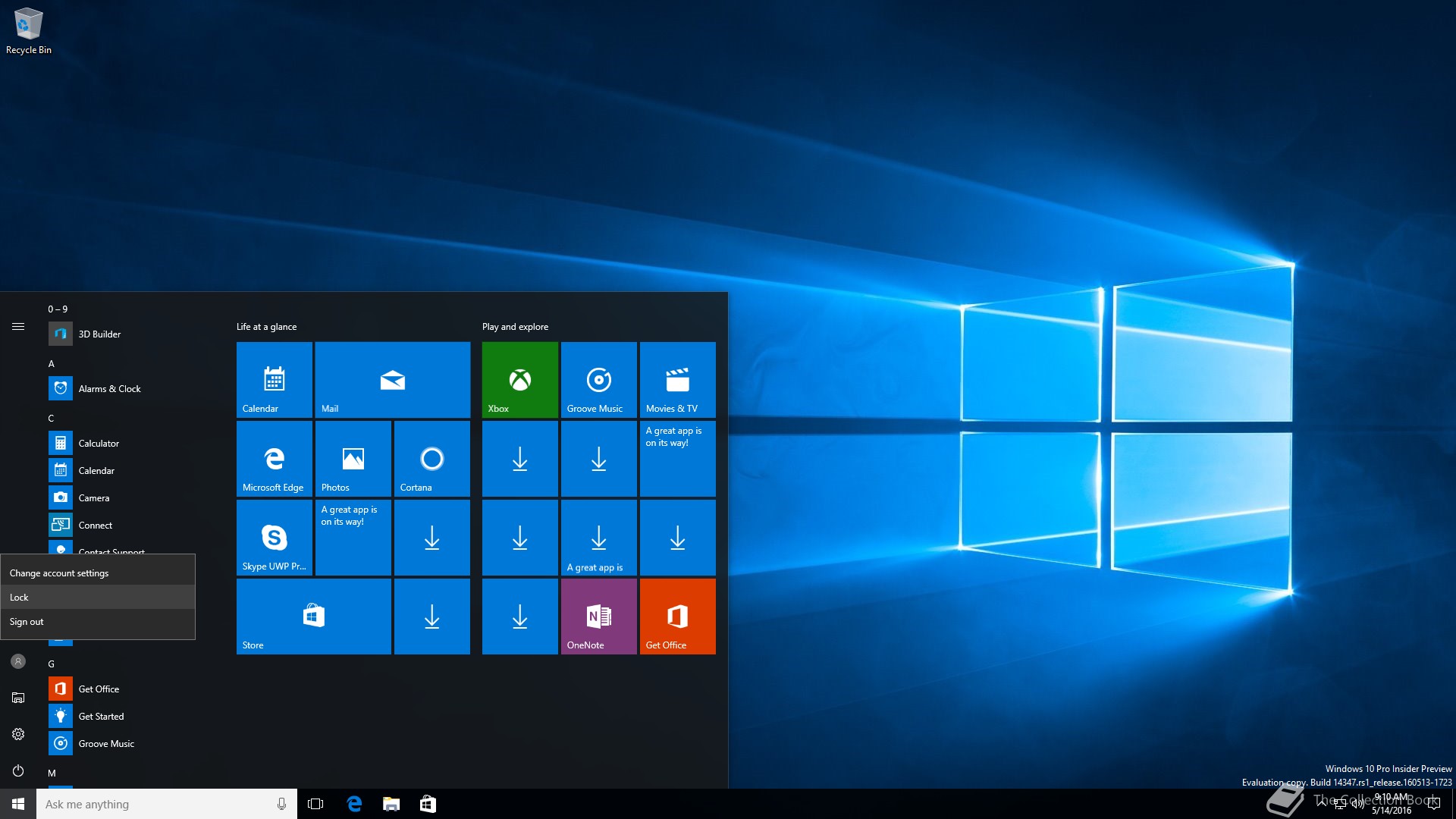
Task: Open the Photos tile
Action: [x=353, y=458]
